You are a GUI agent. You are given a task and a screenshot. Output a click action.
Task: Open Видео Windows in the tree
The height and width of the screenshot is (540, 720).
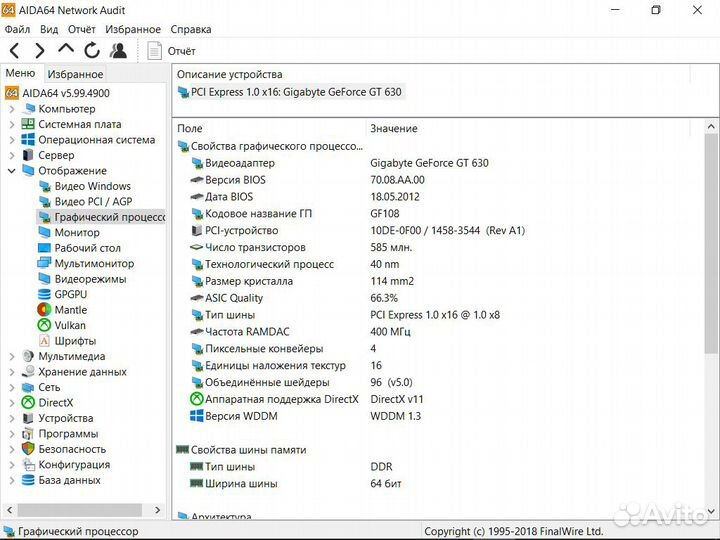[84, 186]
